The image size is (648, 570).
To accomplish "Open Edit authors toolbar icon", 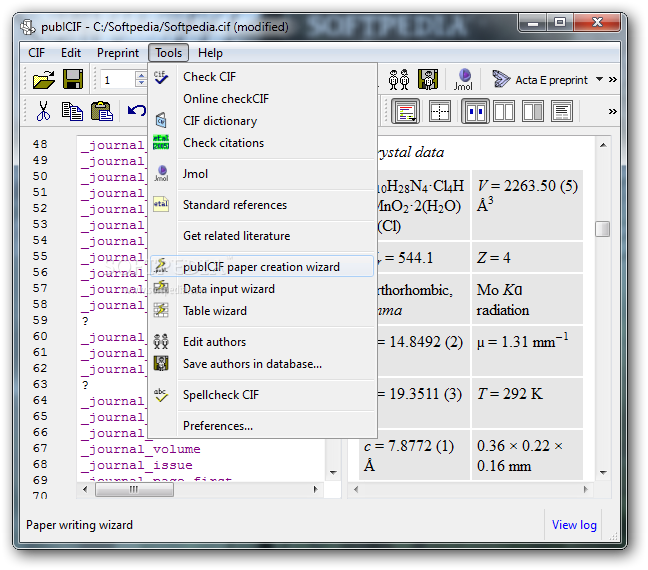I will 399,79.
